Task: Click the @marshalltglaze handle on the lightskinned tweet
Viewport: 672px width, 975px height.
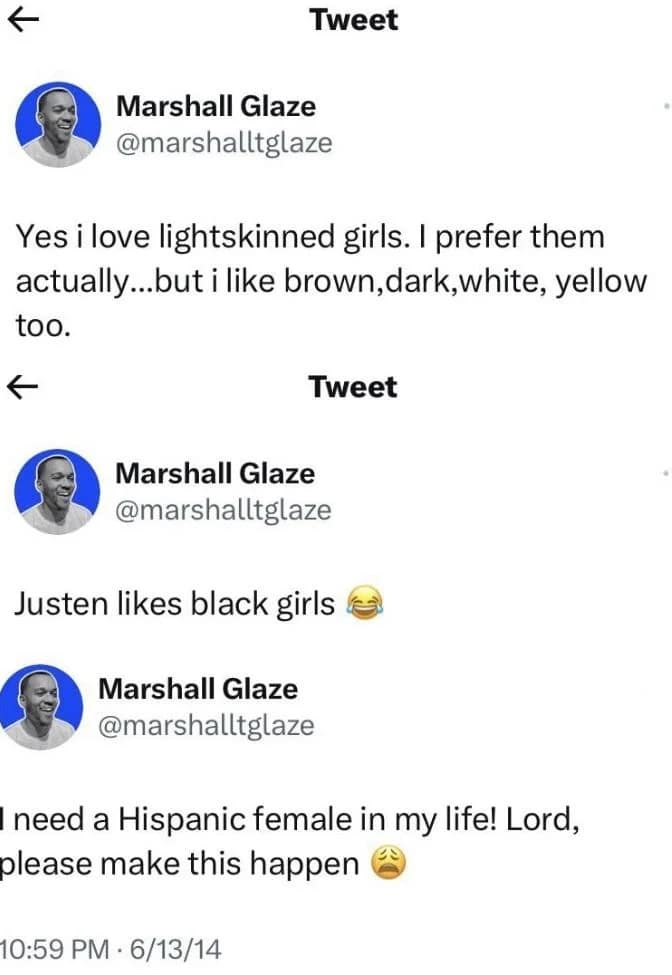Action: (x=224, y=143)
